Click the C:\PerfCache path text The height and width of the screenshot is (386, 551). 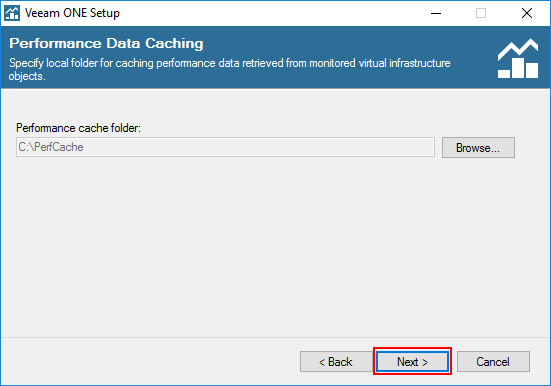(x=51, y=147)
